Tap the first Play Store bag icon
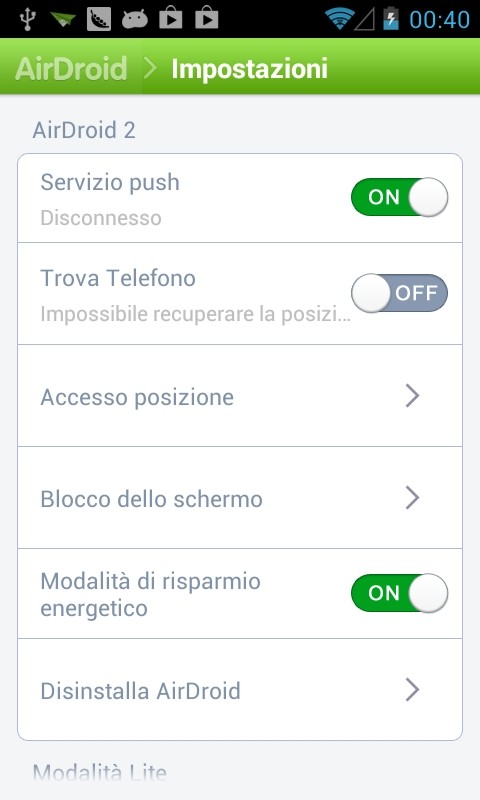This screenshot has height=800, width=480. point(171,18)
